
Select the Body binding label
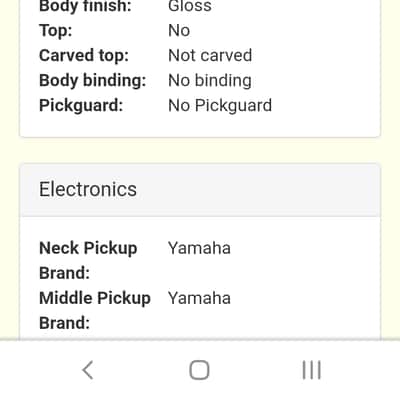pos(92,81)
